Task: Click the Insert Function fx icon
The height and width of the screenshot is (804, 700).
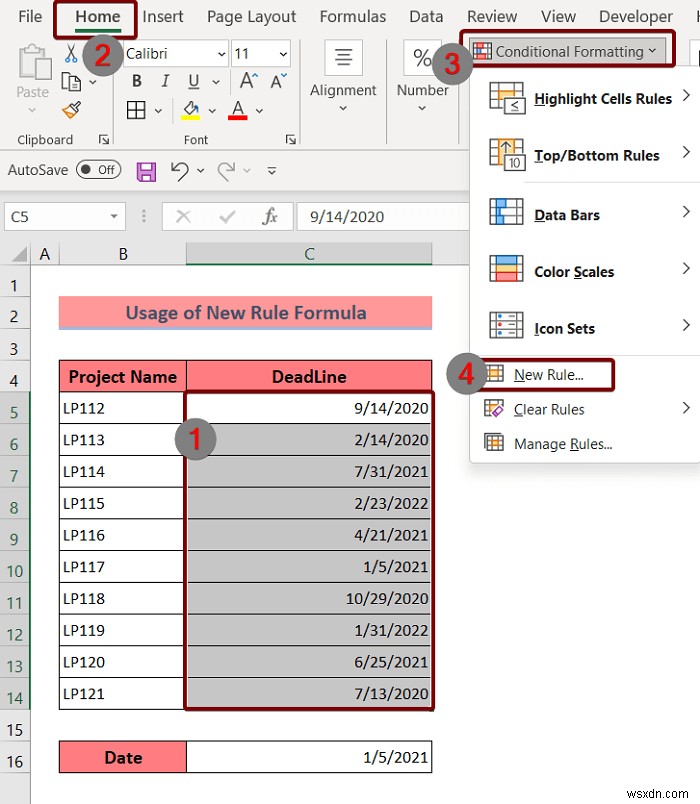Action: [x=269, y=216]
